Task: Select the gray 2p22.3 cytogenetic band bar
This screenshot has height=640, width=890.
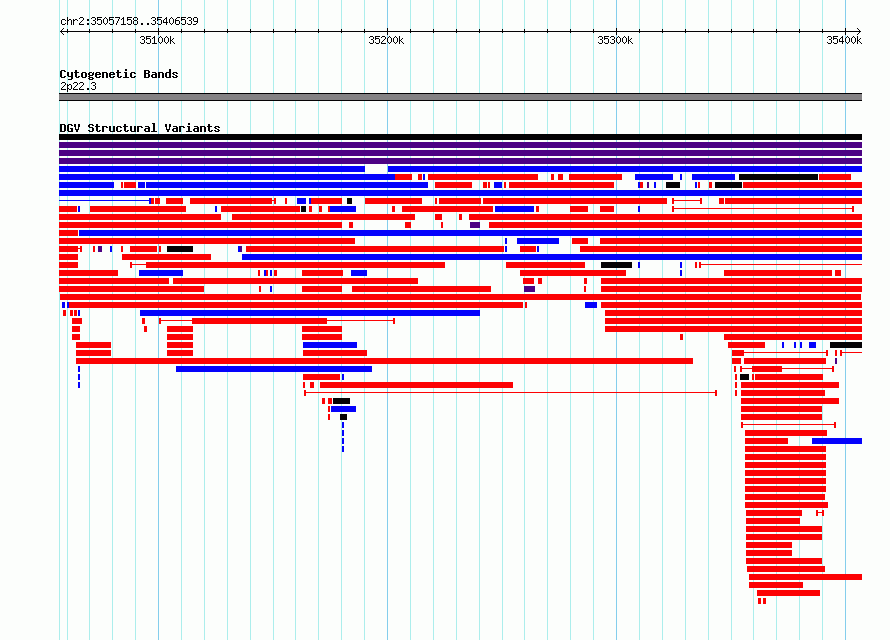Action: [460, 97]
